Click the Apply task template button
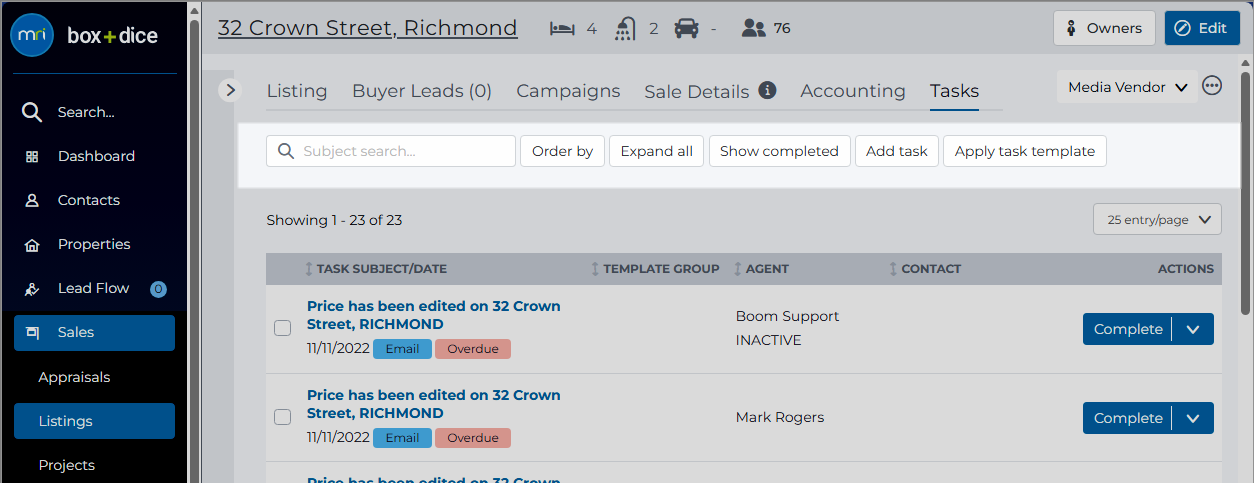This screenshot has height=483, width=1254. point(1025,151)
